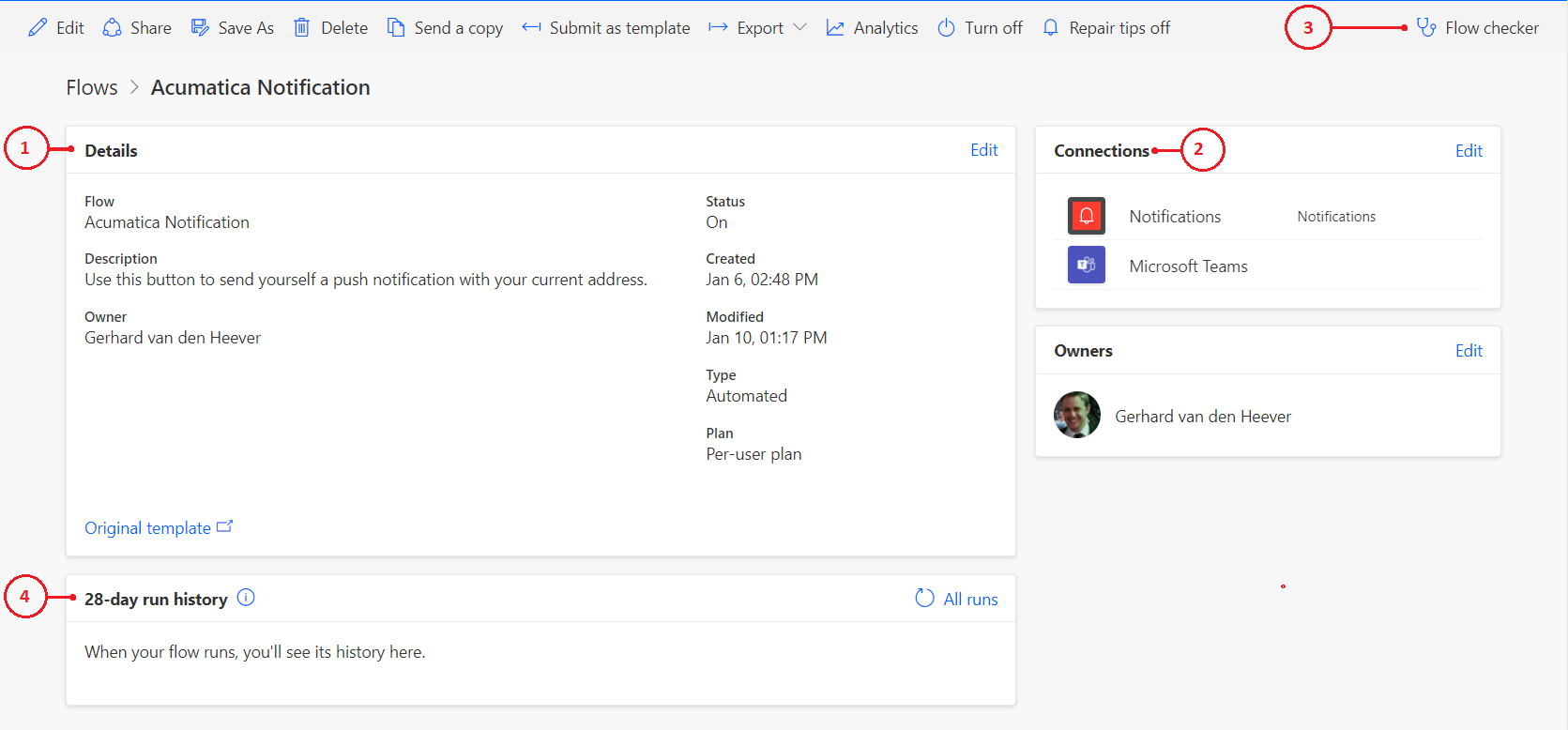Click owner name under Details
1568x730 pixels.
coord(173,338)
